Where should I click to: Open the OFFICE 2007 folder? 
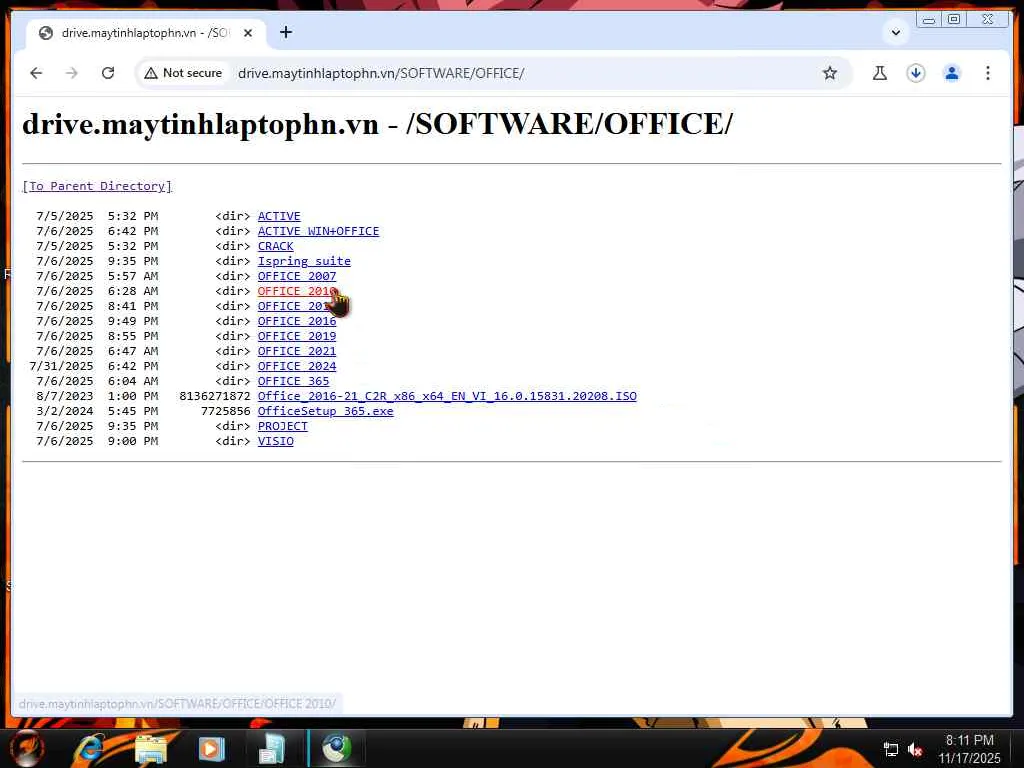[296, 276]
